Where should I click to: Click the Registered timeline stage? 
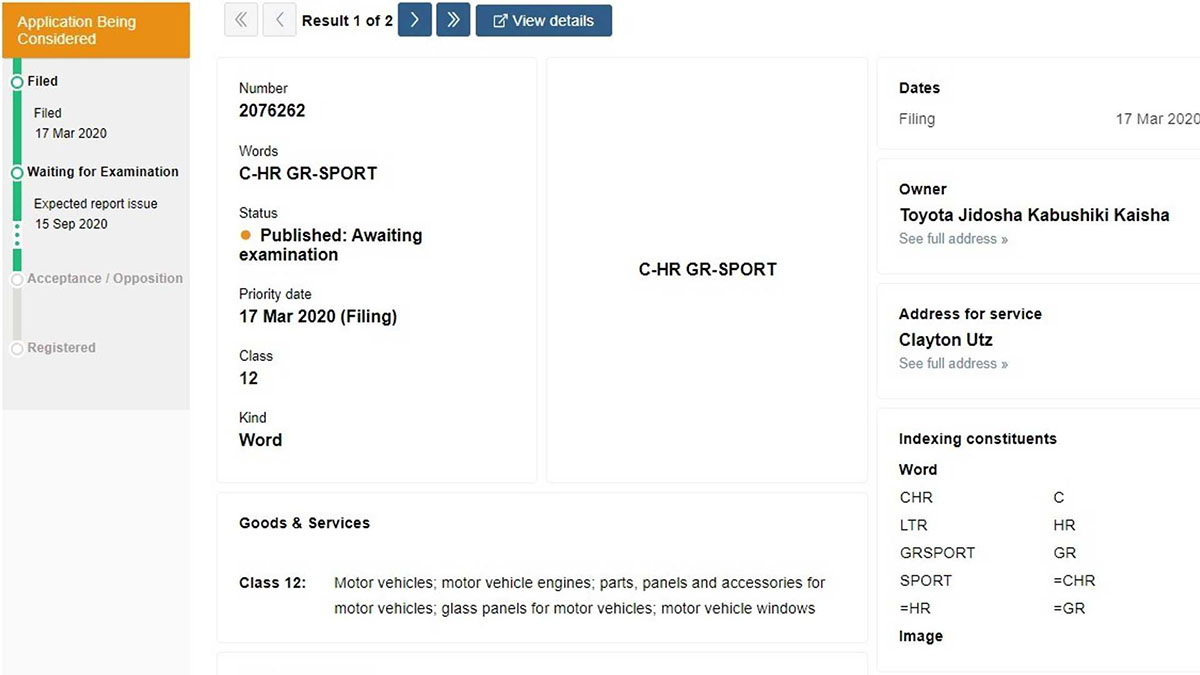61,348
